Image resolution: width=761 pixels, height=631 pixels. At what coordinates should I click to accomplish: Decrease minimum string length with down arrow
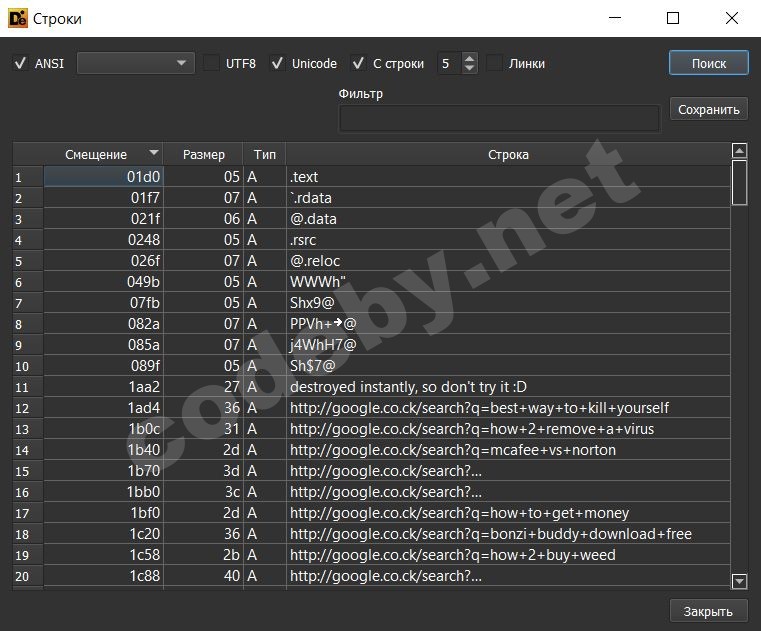click(469, 68)
